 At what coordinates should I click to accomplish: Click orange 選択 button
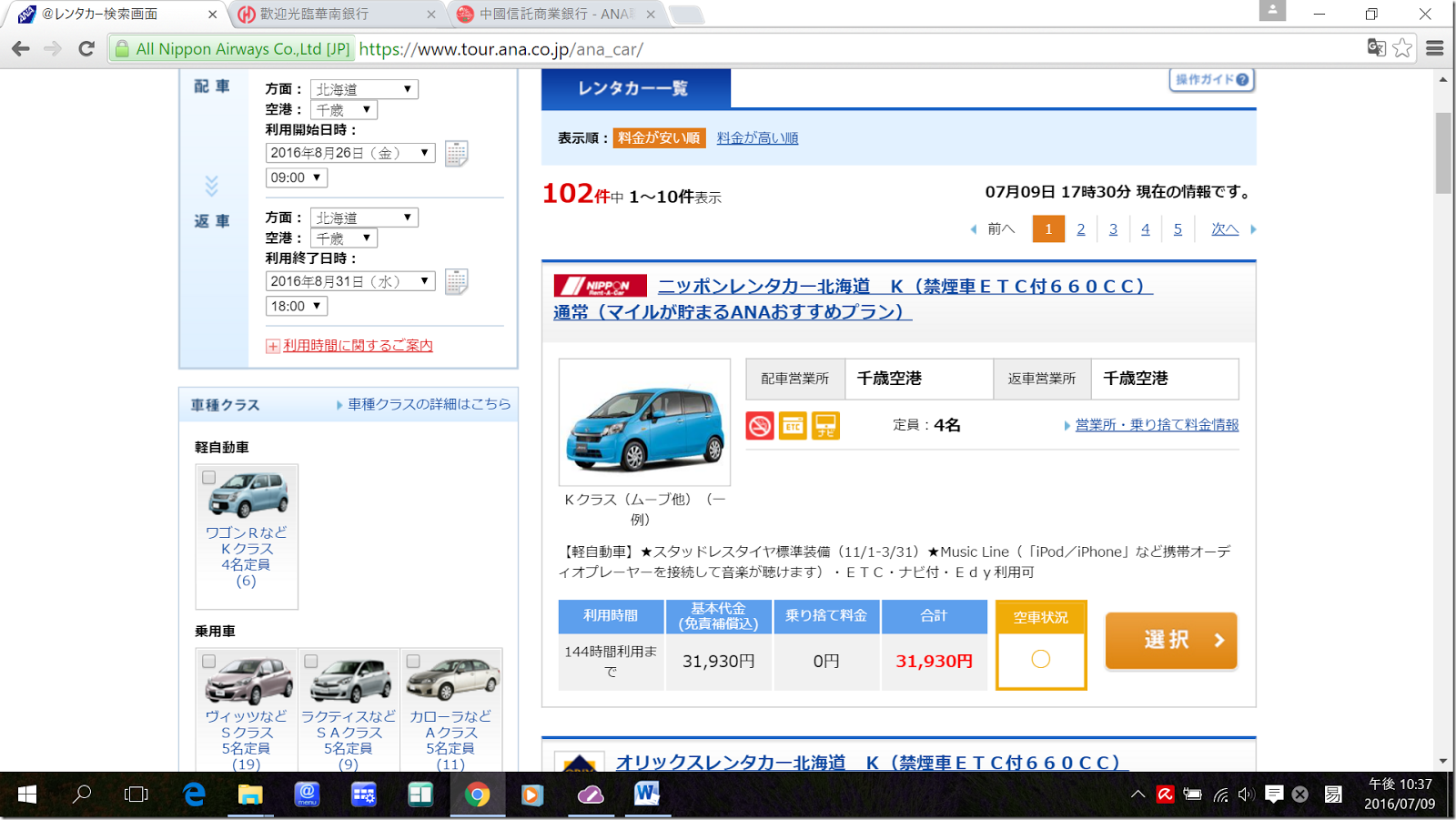coord(1171,641)
